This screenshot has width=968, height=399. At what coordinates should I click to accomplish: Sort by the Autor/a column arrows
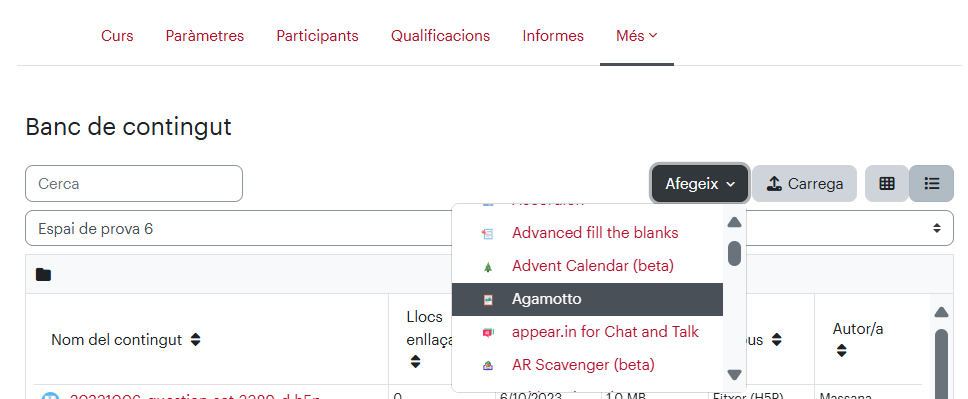click(x=841, y=351)
